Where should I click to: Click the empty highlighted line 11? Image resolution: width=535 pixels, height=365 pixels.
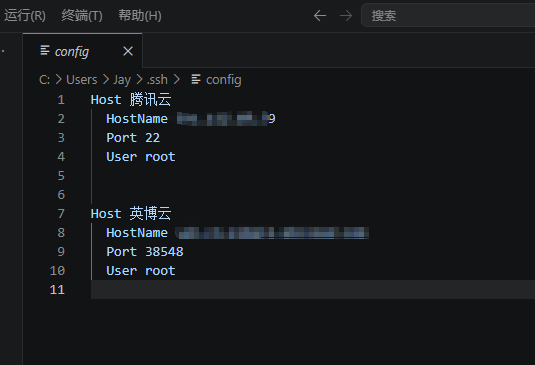313,290
